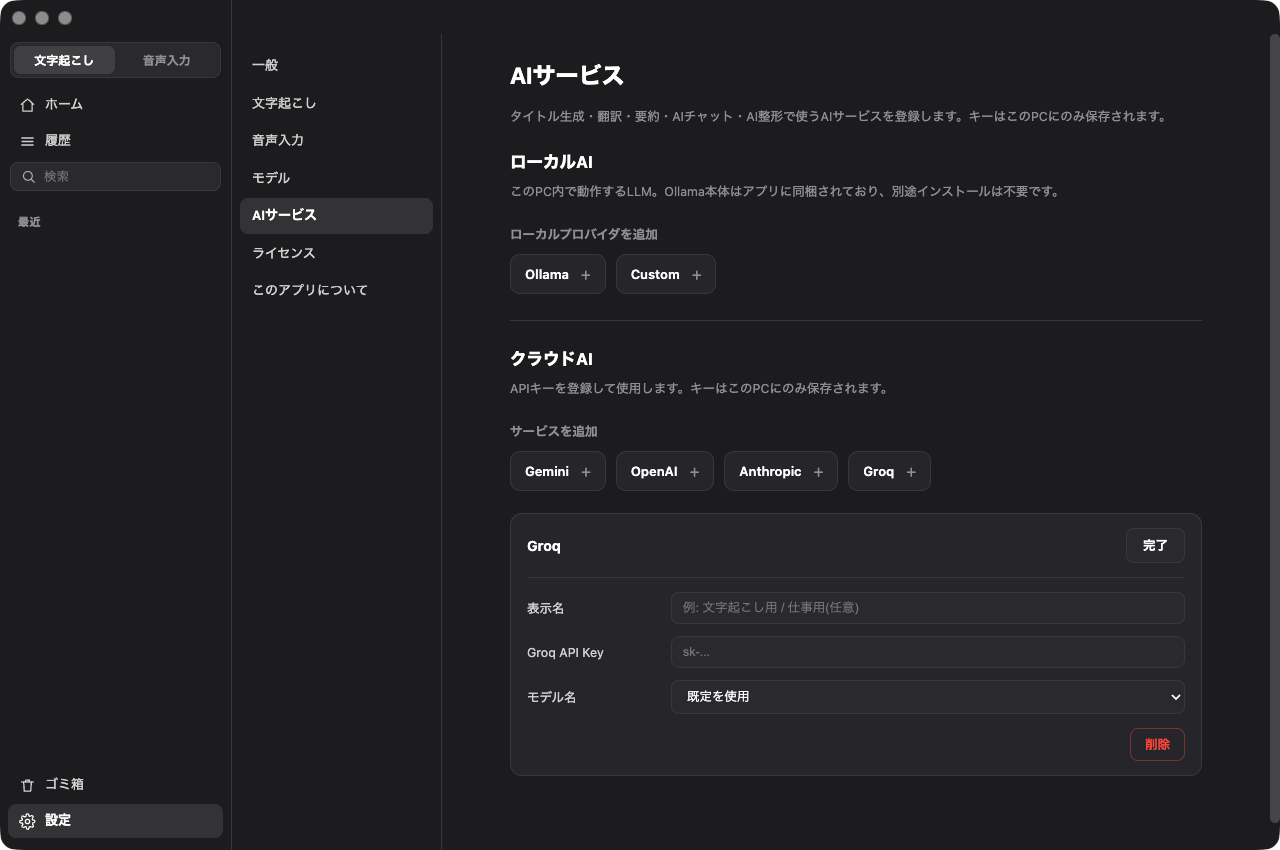Open ライセンス settings section
This screenshot has height=850, width=1280.
click(x=336, y=253)
